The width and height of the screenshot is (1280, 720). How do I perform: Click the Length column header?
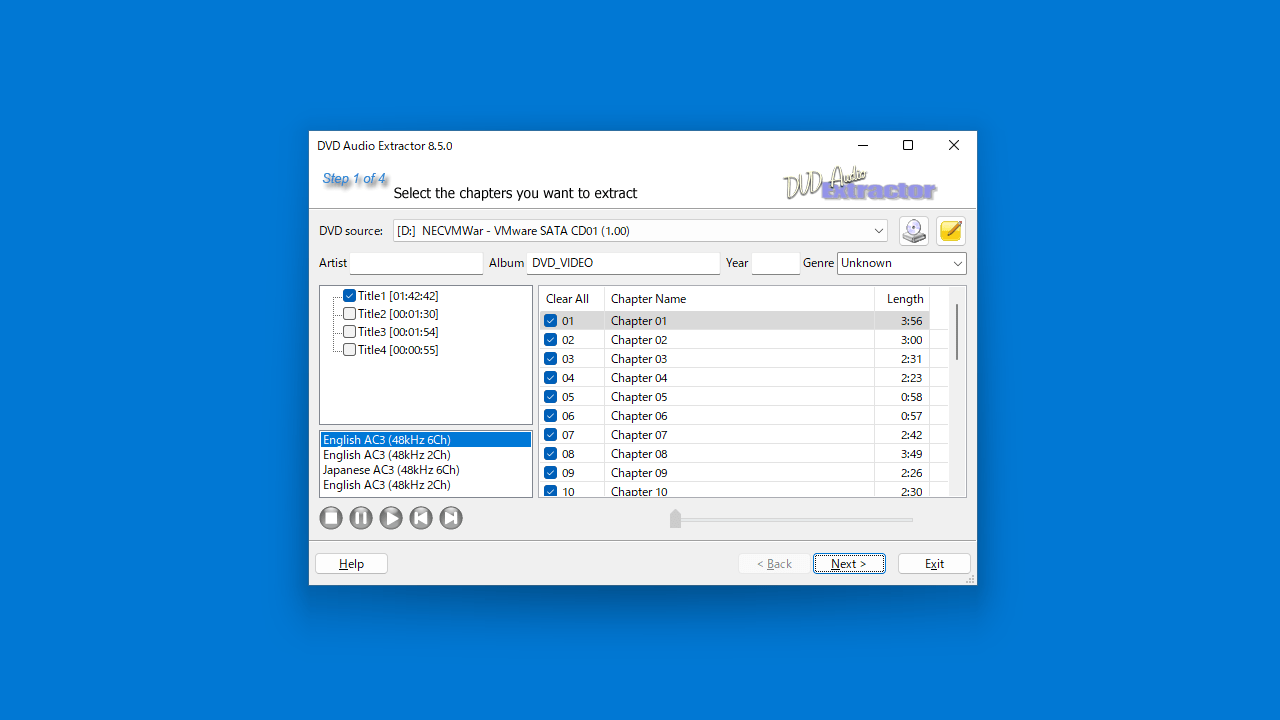point(902,299)
